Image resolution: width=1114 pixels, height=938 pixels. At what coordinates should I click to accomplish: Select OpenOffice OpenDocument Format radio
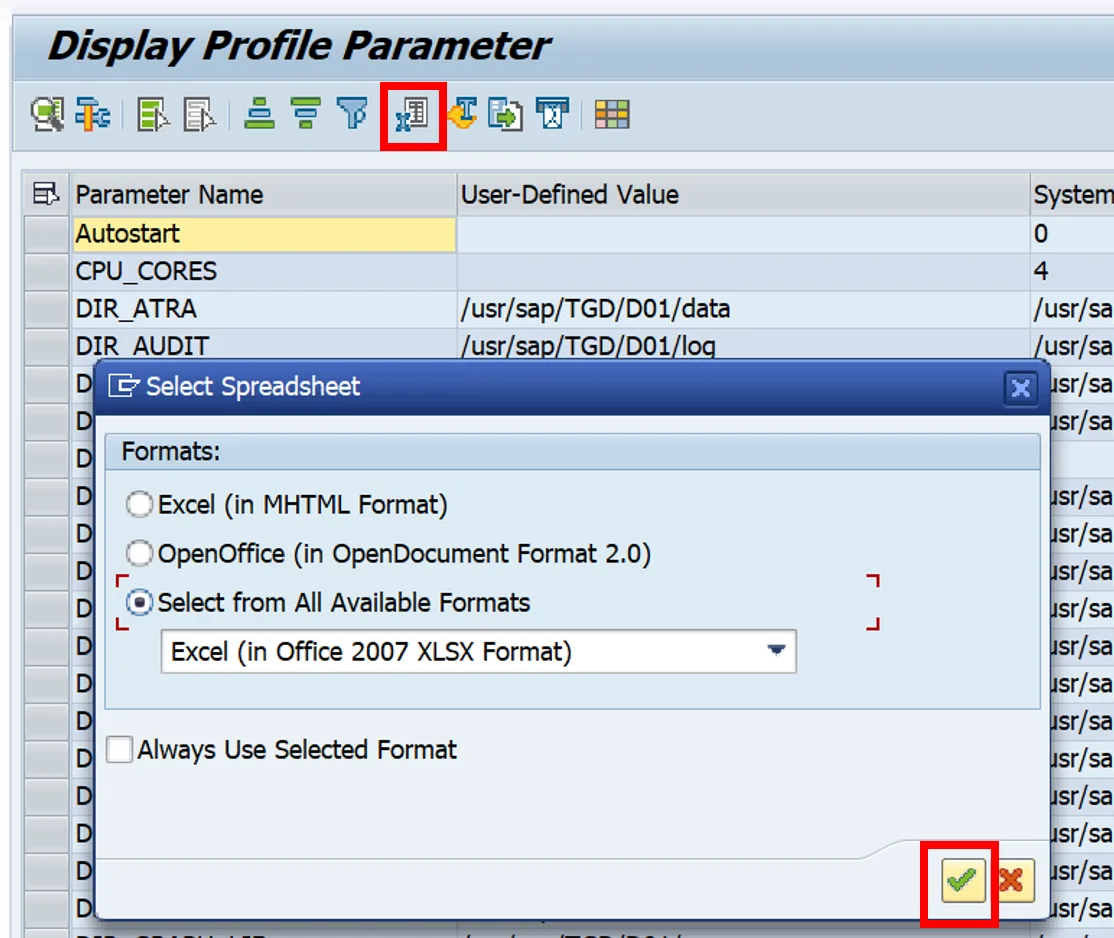coord(139,554)
